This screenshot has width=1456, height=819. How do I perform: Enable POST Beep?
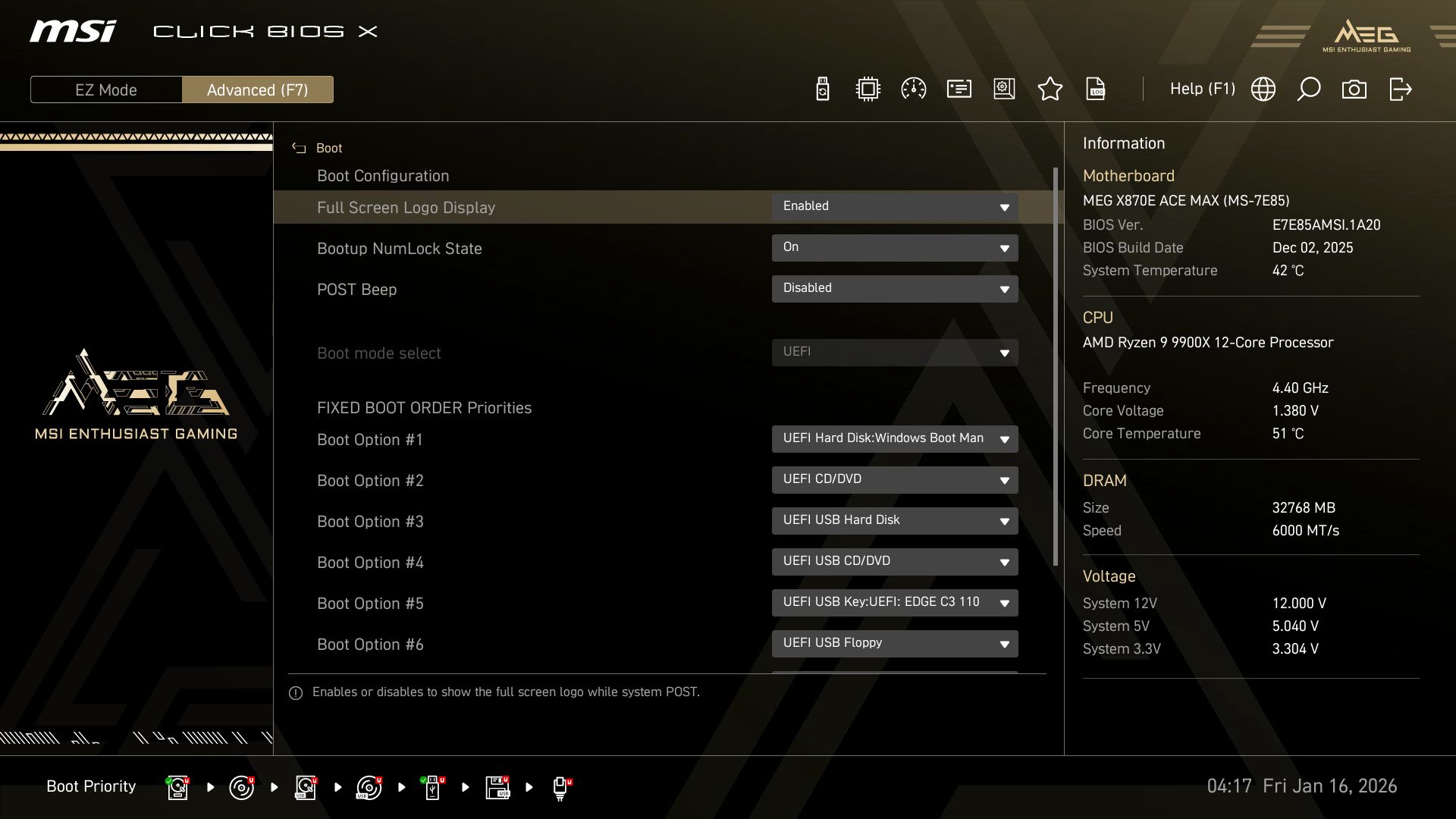pos(895,288)
